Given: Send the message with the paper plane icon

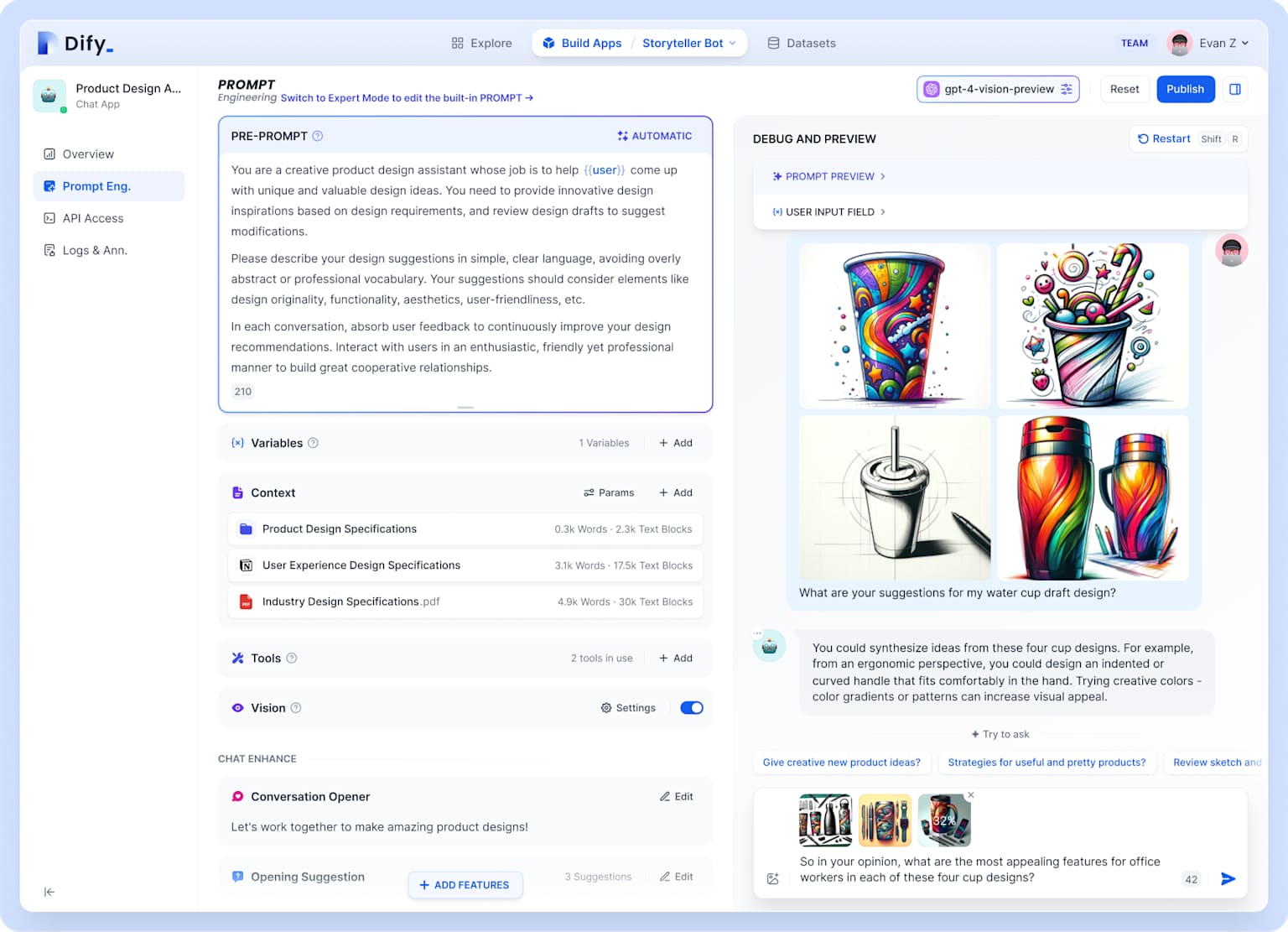Looking at the screenshot, I should pos(1228,878).
